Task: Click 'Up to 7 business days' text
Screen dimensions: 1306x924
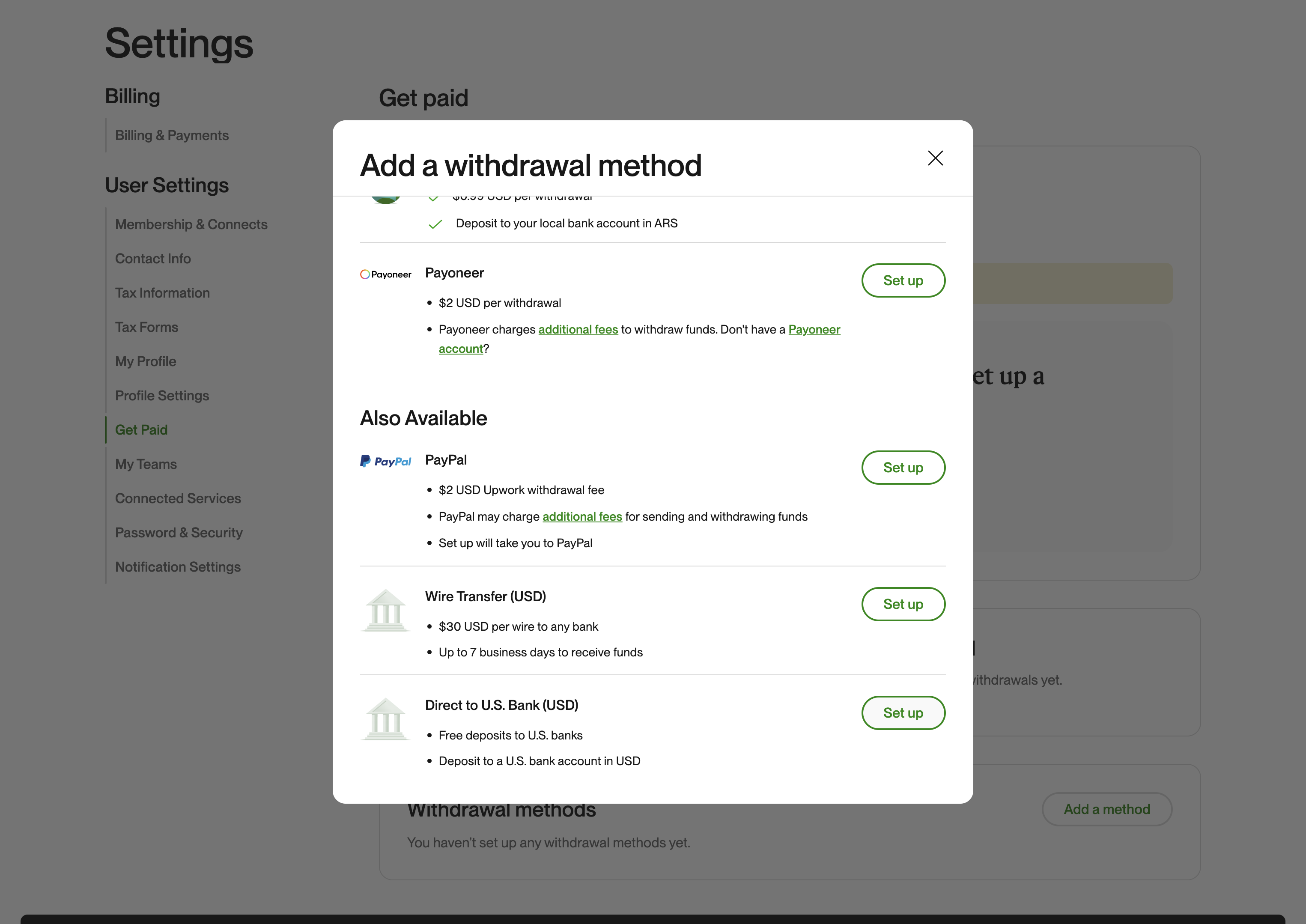Action: point(541,652)
